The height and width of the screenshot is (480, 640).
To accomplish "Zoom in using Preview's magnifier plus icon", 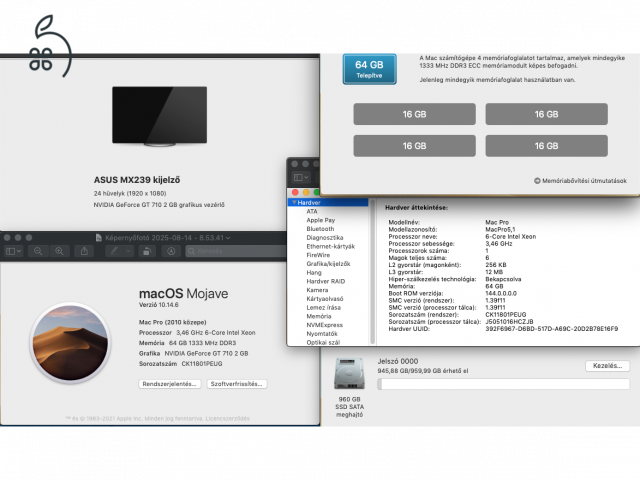I will (59, 251).
